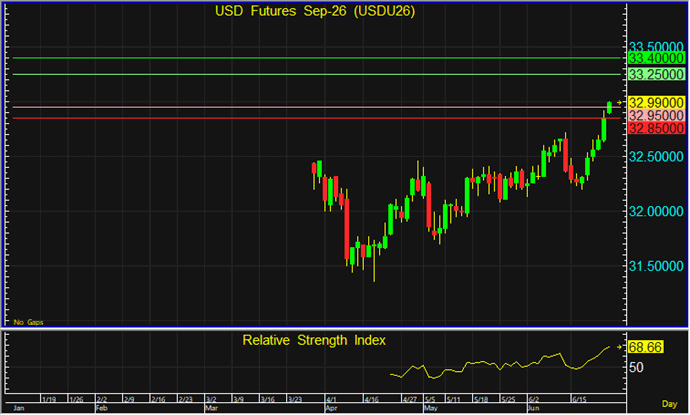Screen dimensions: 690x415
Task: Click the yellow 32.99000 last price label
Action: (656, 103)
